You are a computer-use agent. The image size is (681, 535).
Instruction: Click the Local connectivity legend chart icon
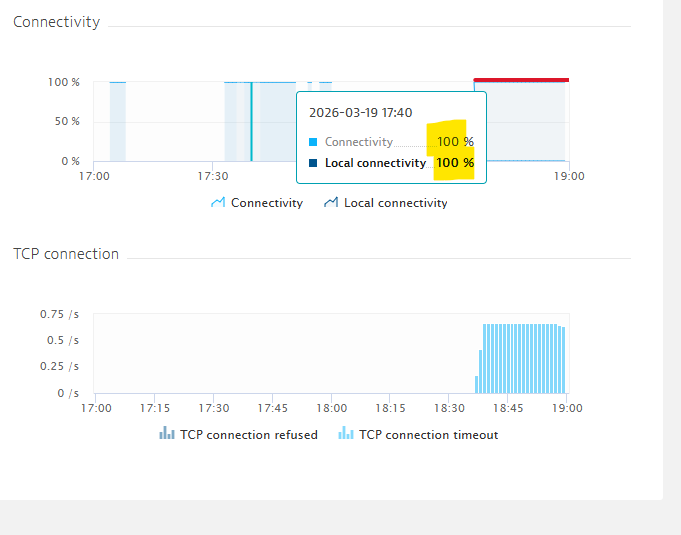click(x=331, y=202)
